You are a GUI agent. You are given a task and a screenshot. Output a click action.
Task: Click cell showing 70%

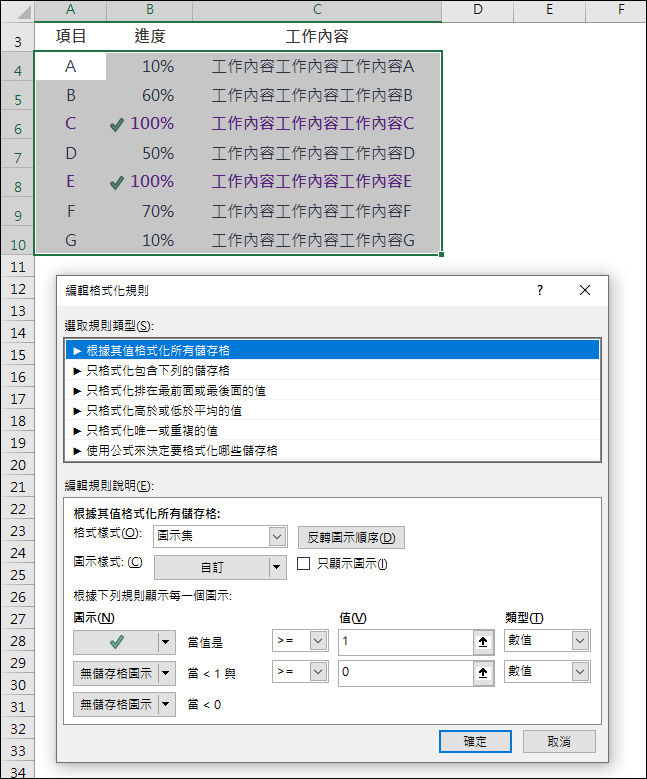150,211
